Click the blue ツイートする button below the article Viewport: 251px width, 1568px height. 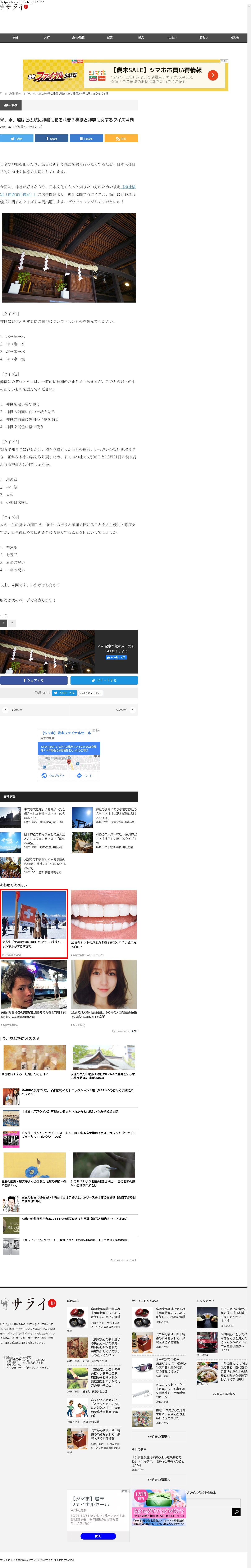coord(104,680)
